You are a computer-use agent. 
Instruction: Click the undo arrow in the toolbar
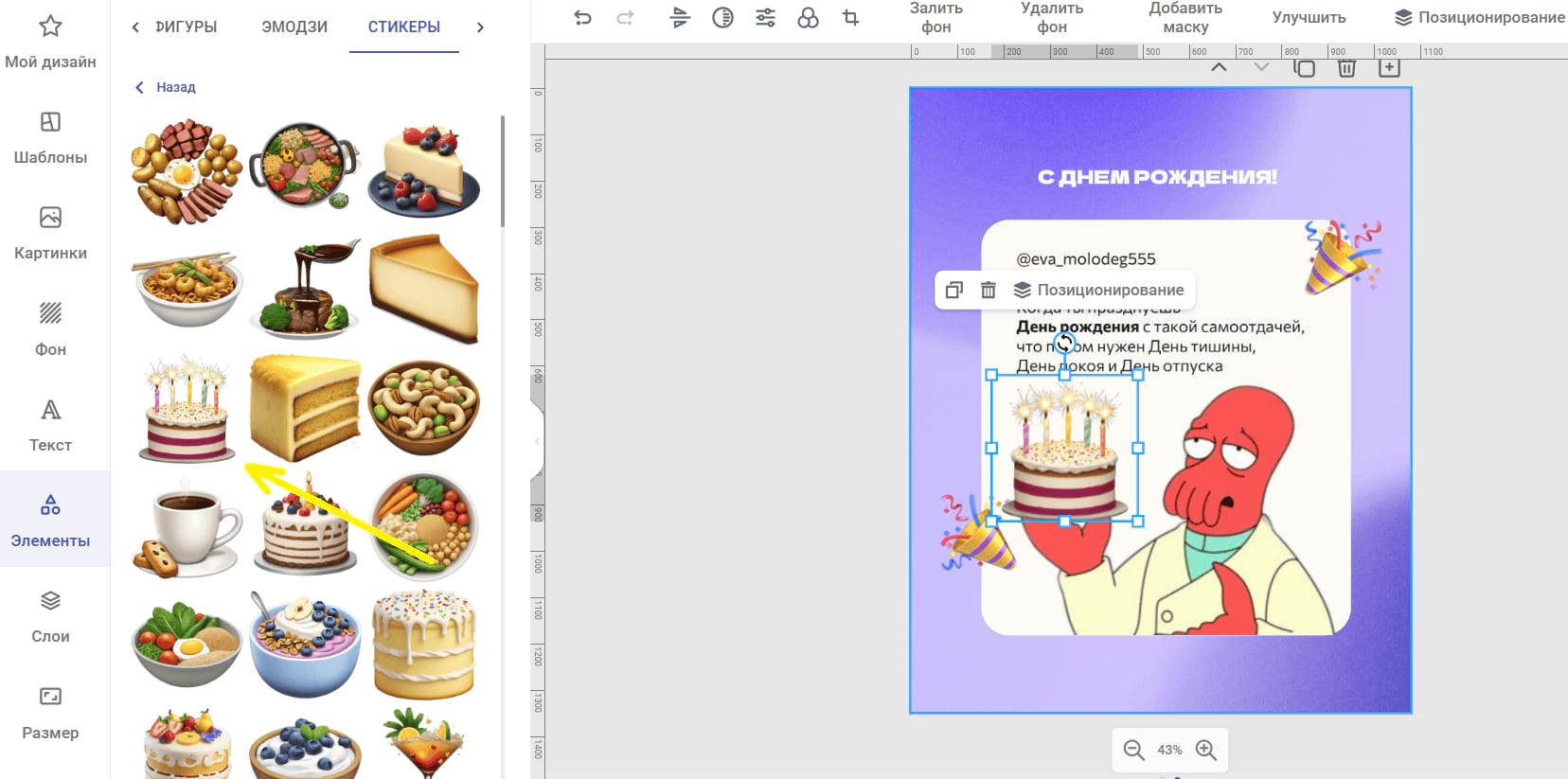pos(582,17)
